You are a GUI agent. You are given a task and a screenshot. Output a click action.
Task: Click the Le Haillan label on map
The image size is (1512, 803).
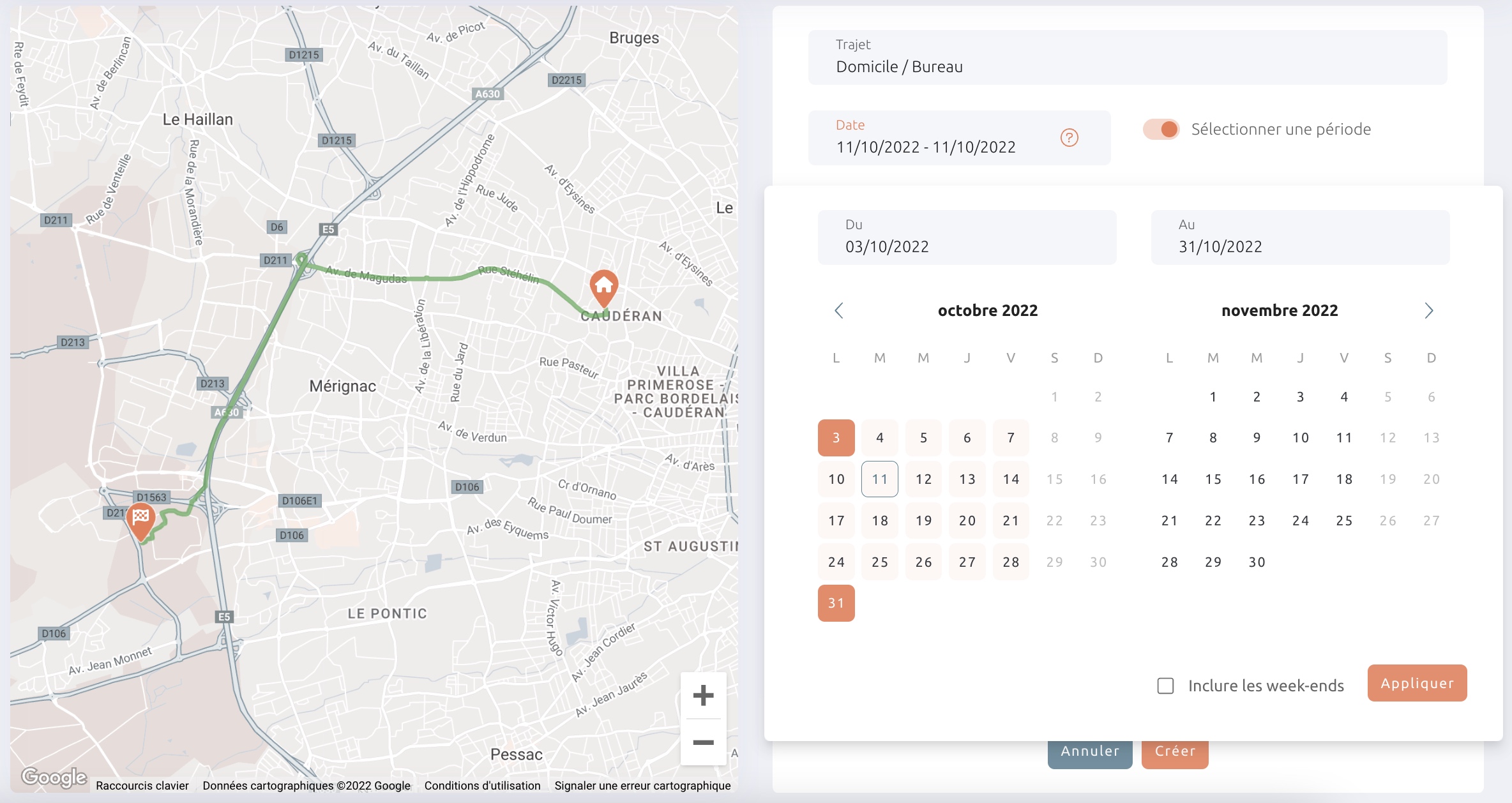[198, 119]
